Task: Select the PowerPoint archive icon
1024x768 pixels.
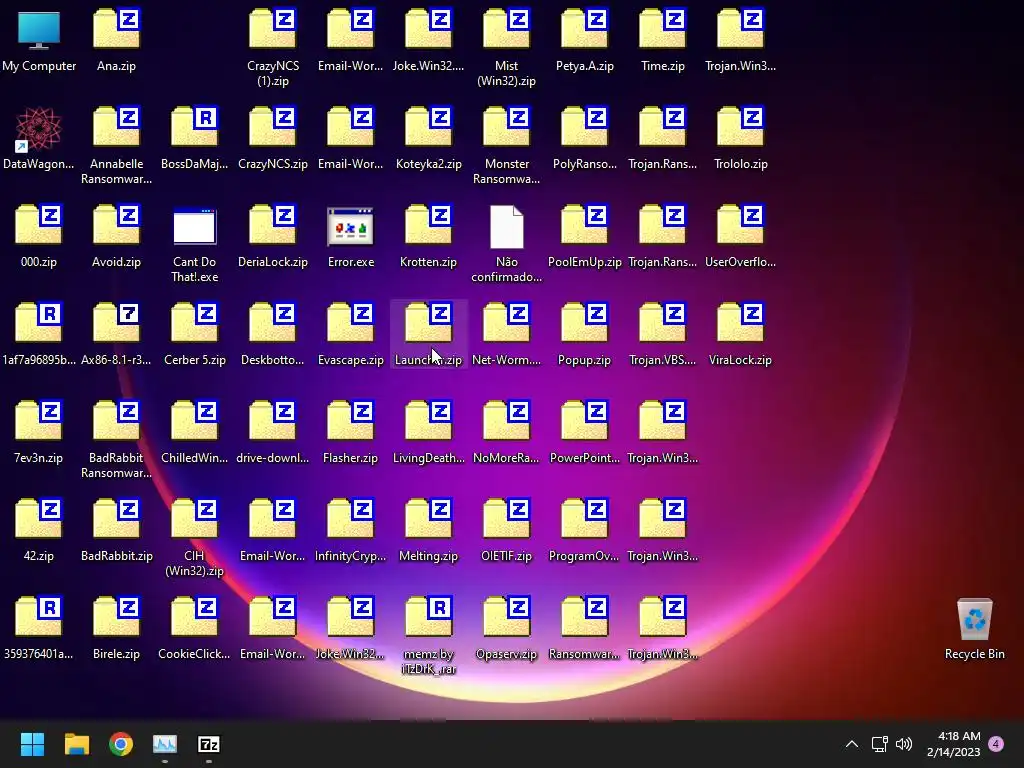Action: 584,421
